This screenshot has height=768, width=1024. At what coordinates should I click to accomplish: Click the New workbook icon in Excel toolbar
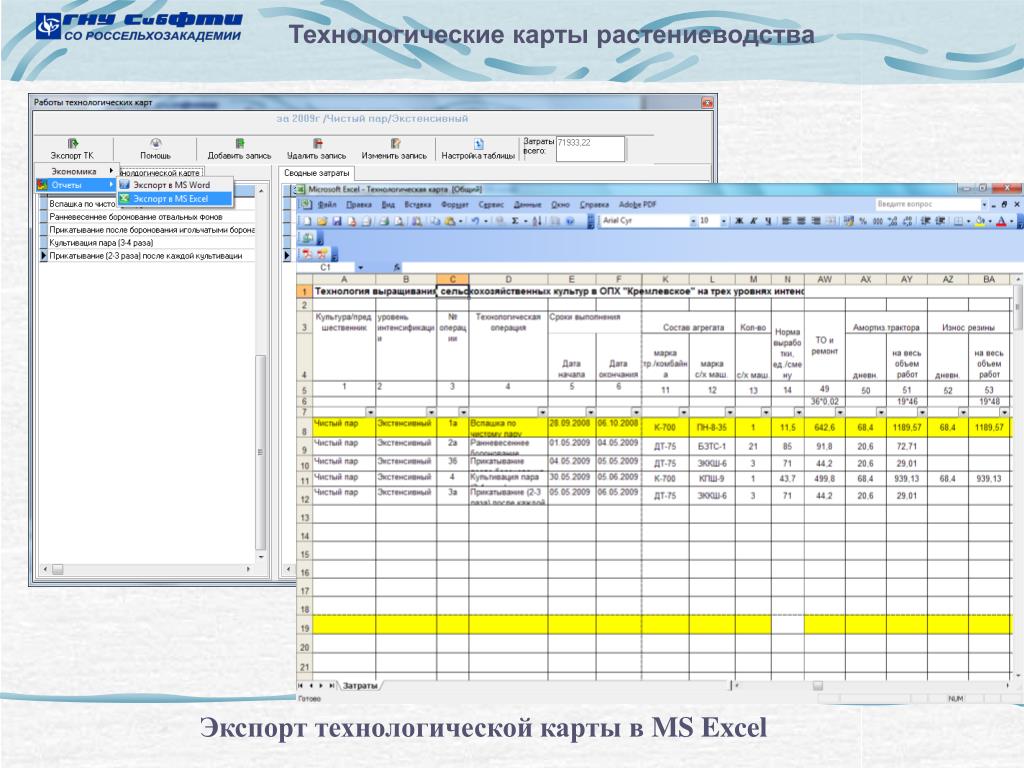307,221
